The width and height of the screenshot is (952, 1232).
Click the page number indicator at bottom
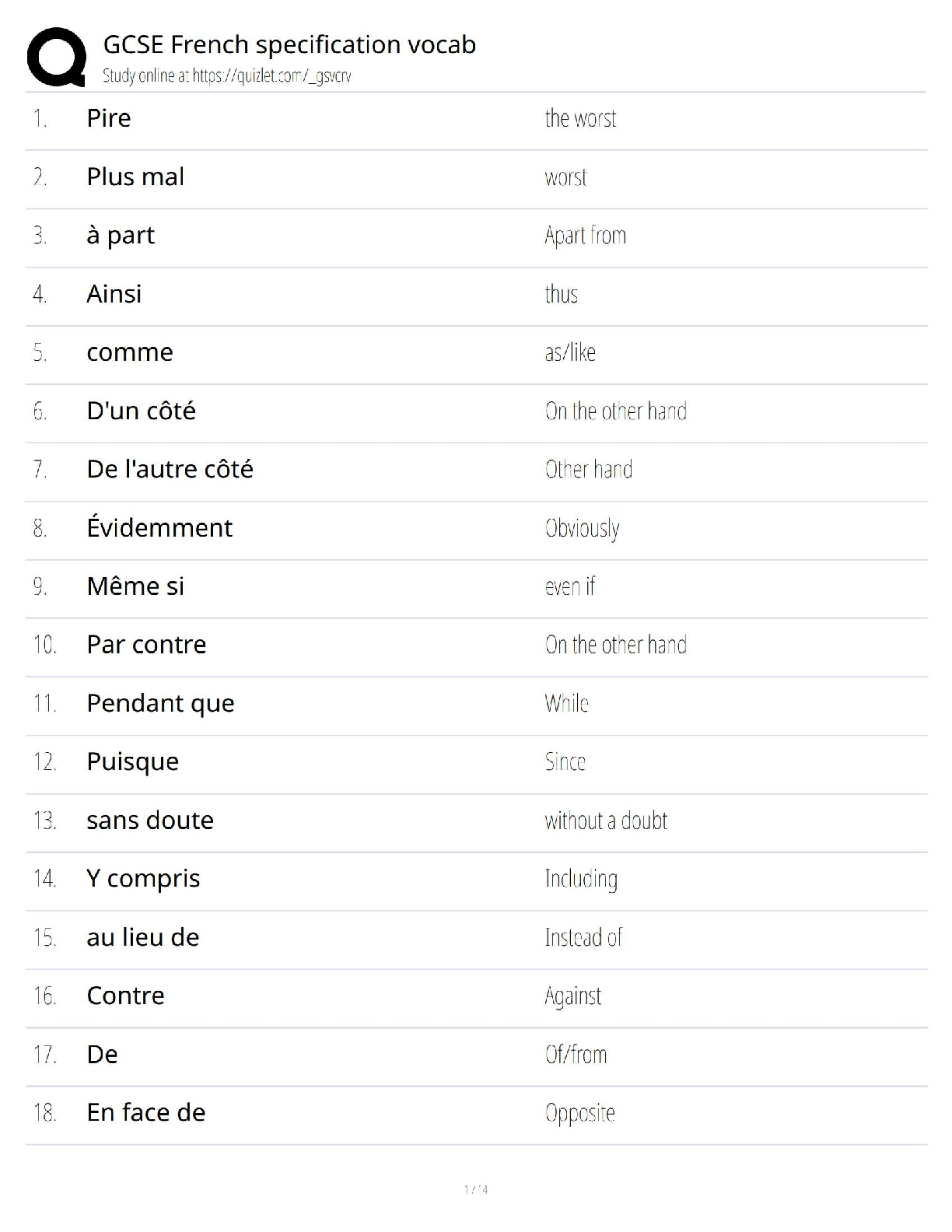click(476, 1189)
